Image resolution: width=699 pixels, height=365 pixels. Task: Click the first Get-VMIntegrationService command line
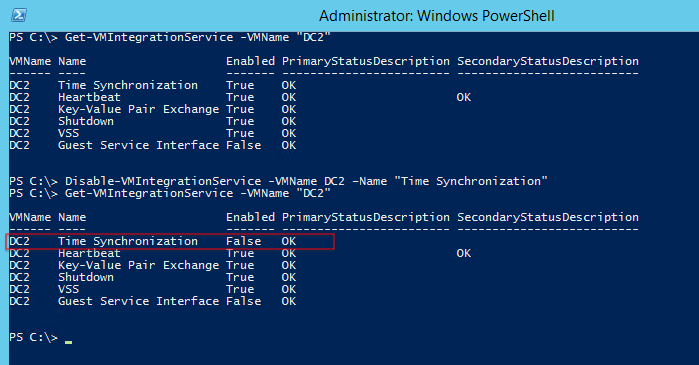(x=170, y=37)
